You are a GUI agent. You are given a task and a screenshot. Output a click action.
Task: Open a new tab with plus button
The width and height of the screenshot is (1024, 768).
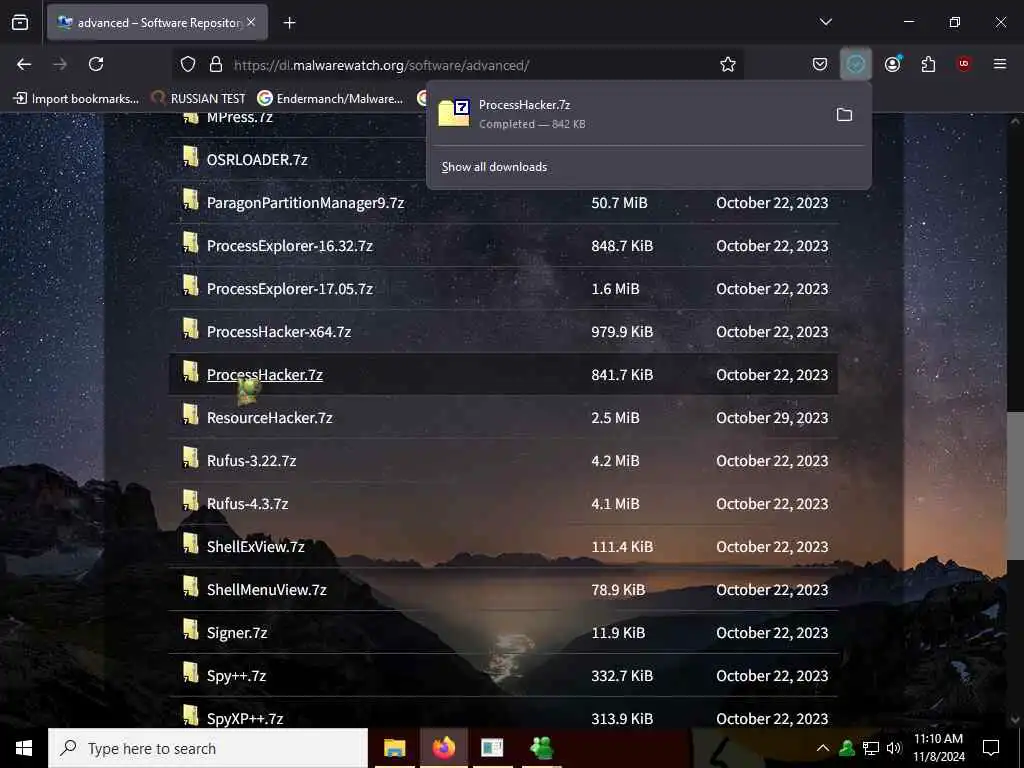[289, 23]
